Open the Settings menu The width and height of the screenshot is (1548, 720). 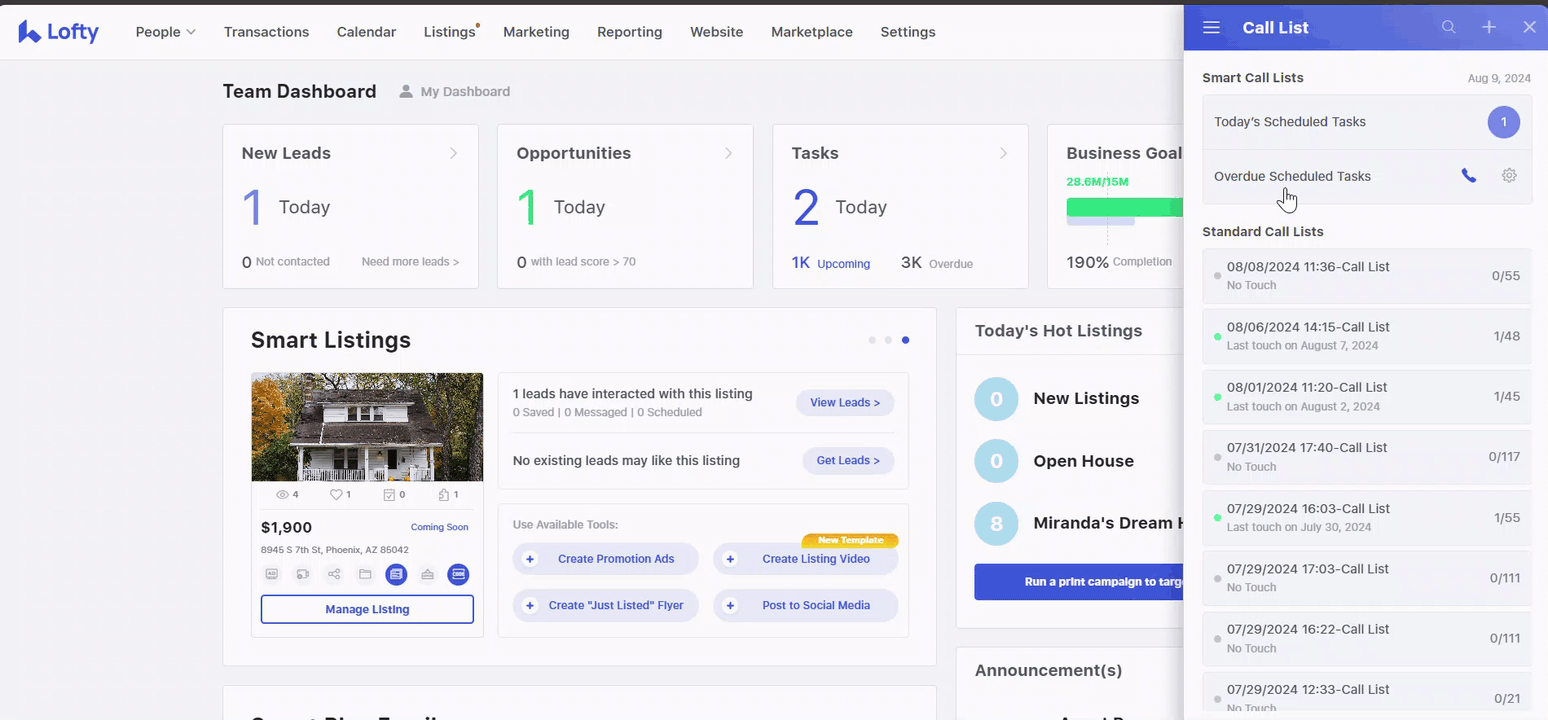[908, 32]
